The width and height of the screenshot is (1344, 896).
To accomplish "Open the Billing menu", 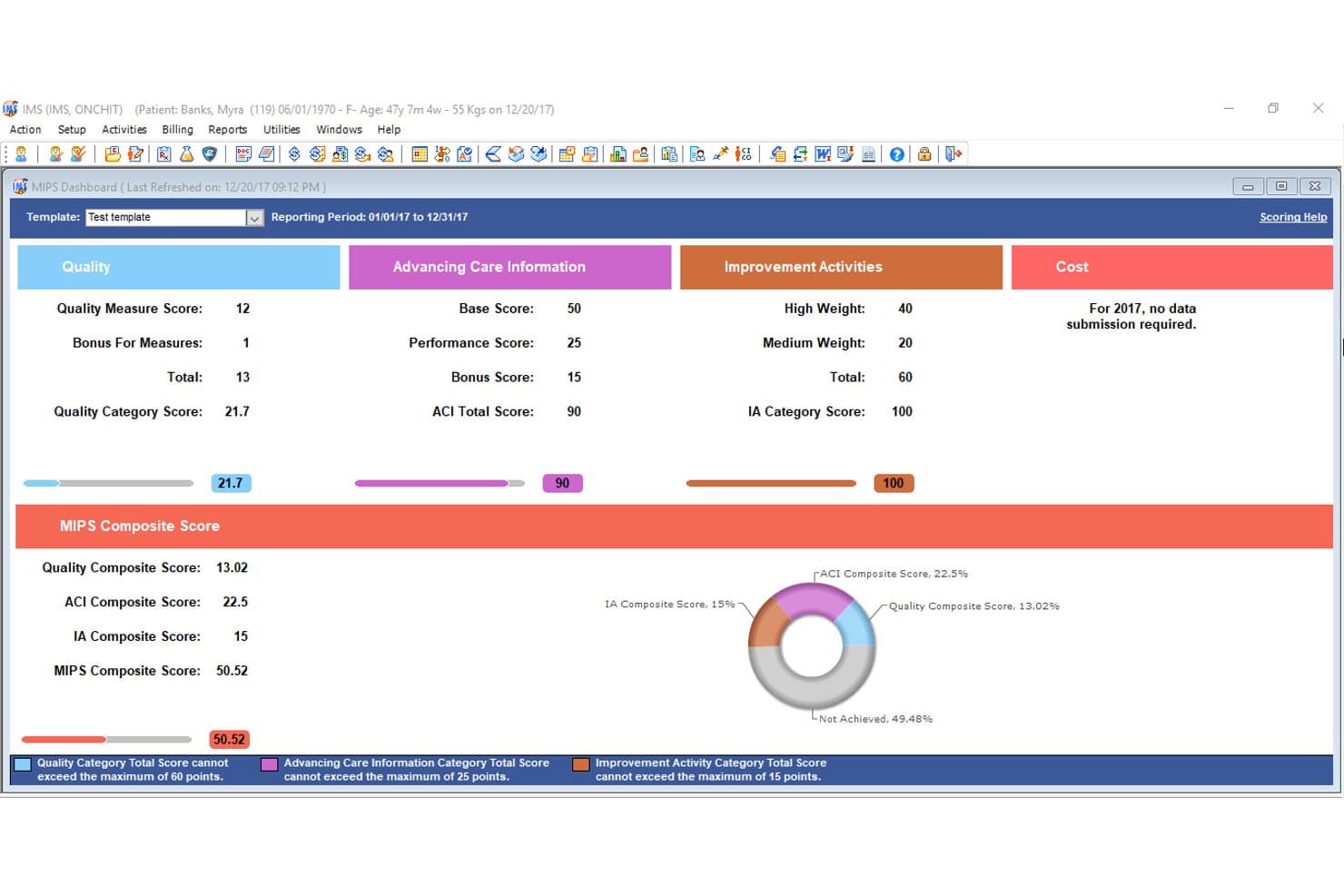I will tap(177, 130).
